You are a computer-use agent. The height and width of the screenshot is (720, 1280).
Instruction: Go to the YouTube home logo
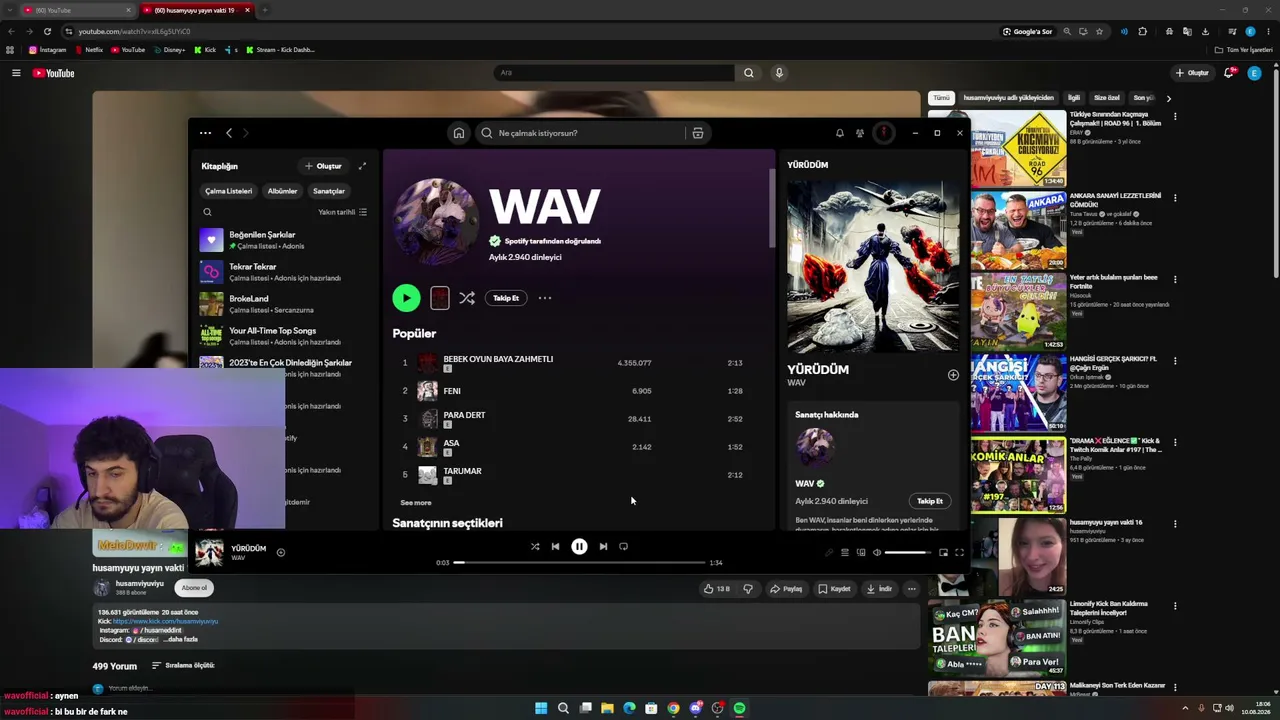coord(53,73)
